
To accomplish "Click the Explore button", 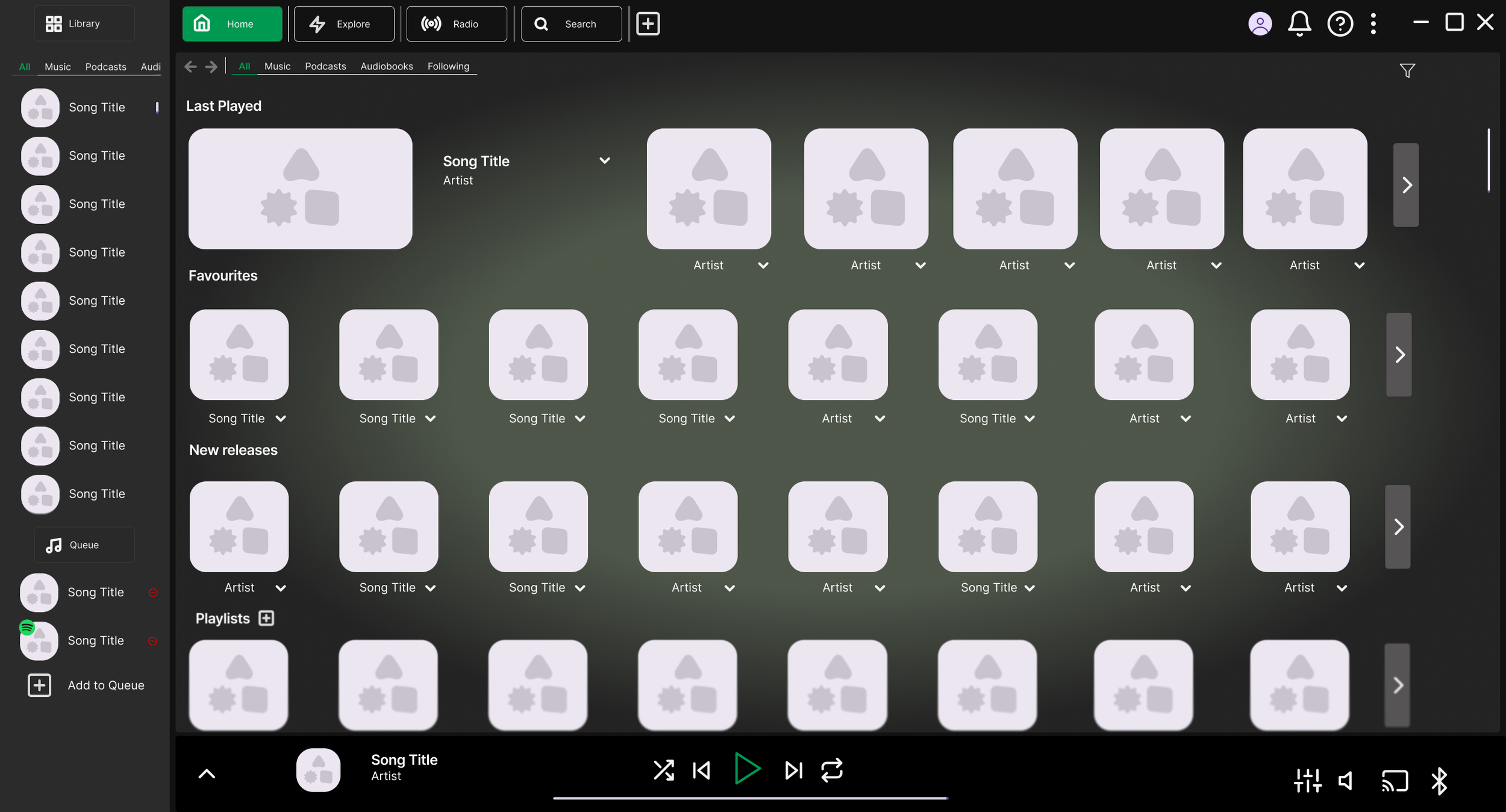I will click(344, 24).
